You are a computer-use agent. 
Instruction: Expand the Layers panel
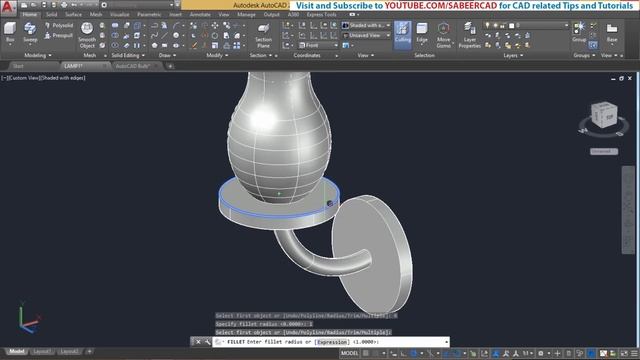click(x=513, y=55)
